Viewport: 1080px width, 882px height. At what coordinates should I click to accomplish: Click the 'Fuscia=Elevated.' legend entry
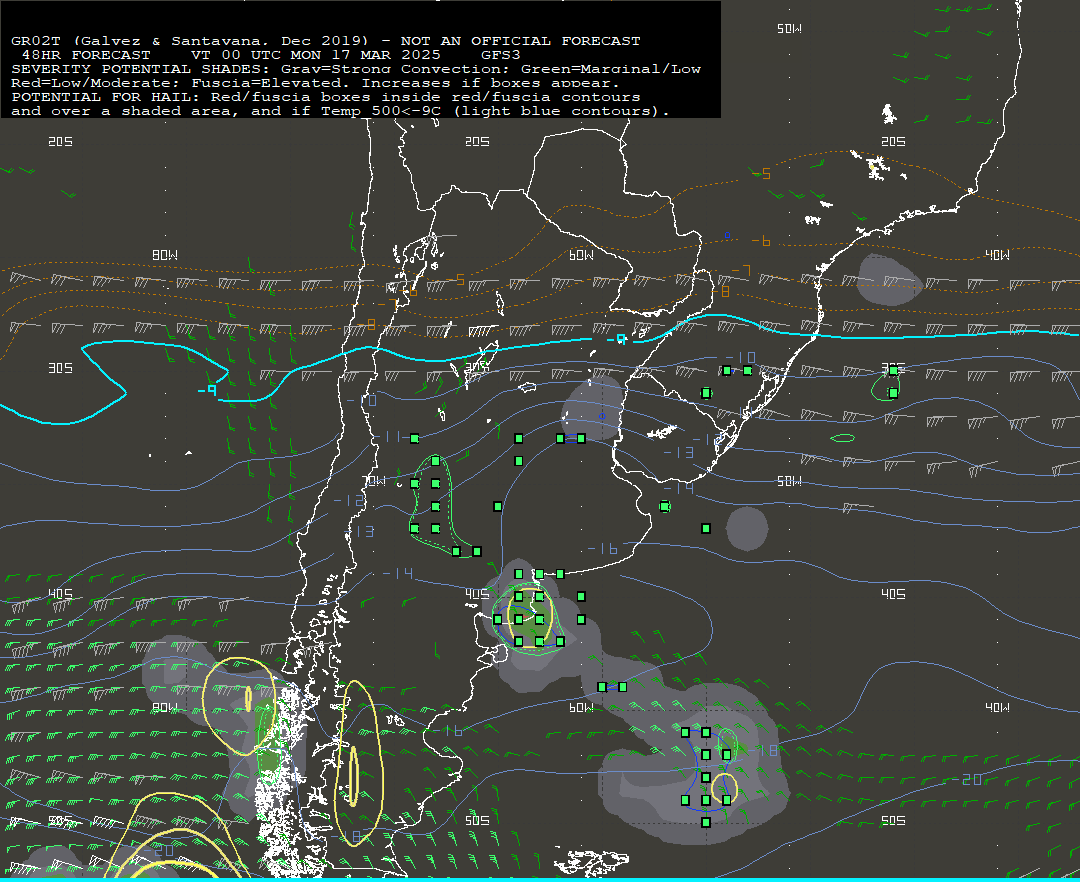271,83
